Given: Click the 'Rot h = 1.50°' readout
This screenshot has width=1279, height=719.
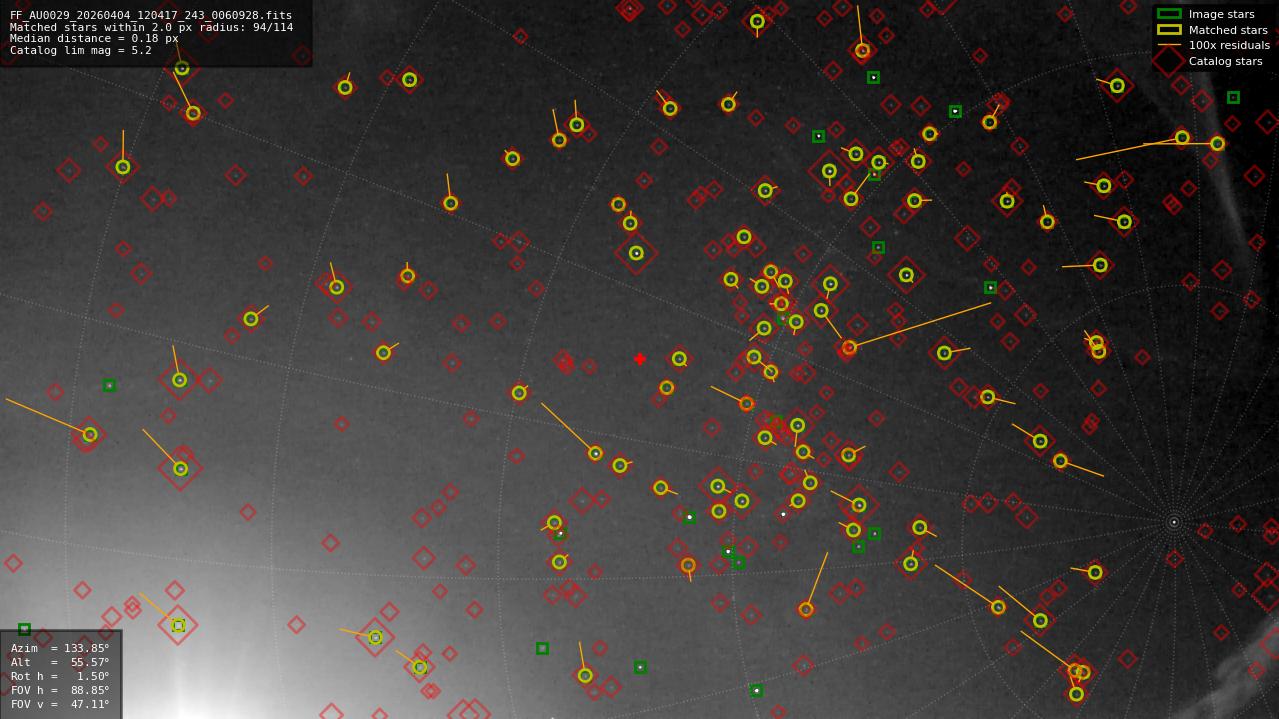Looking at the screenshot, I should click(x=60, y=676).
